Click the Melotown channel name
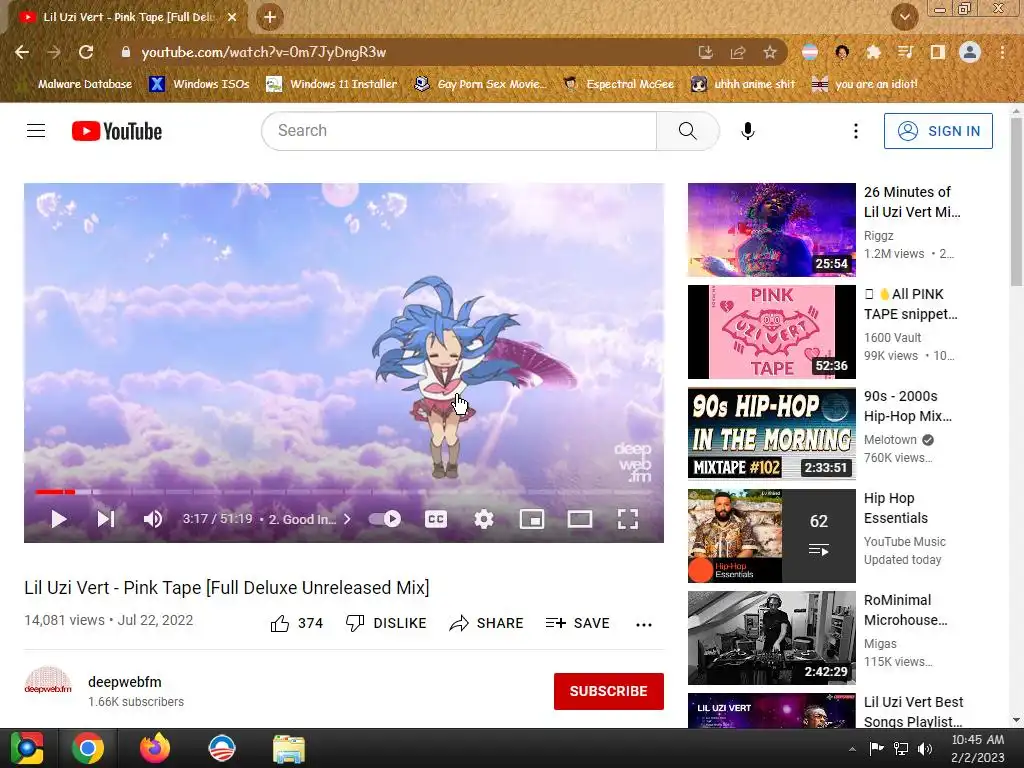Image resolution: width=1024 pixels, height=768 pixels. 890,440
